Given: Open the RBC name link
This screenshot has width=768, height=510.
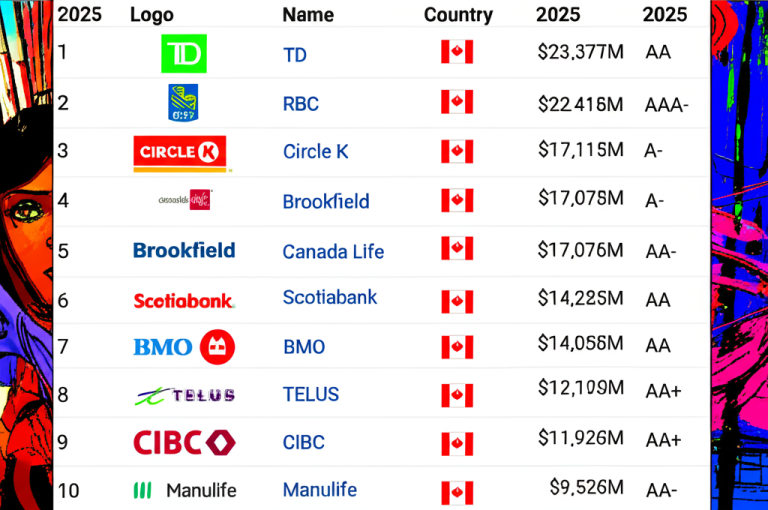Looking at the screenshot, I should (301, 104).
